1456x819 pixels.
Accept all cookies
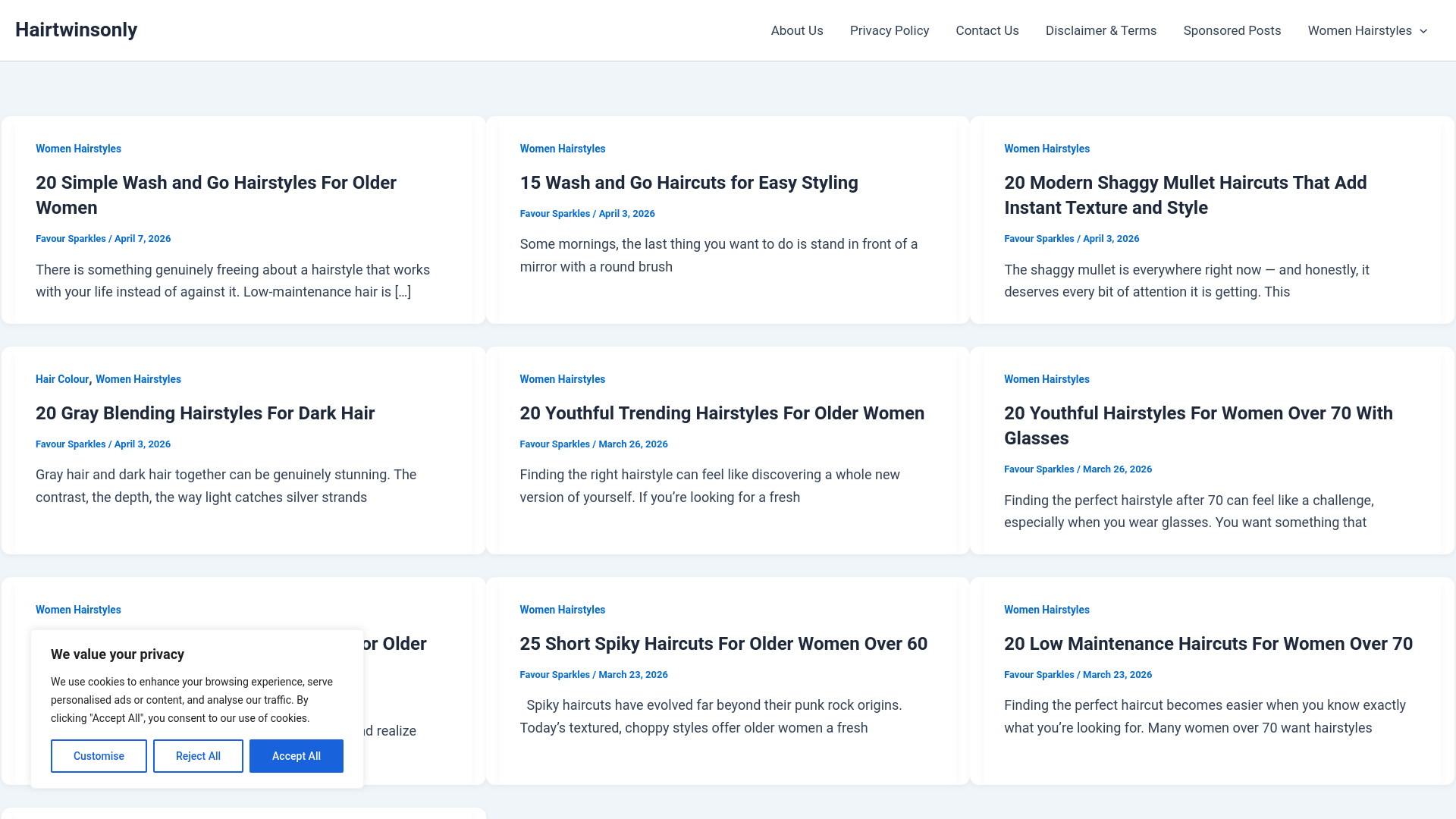point(296,756)
